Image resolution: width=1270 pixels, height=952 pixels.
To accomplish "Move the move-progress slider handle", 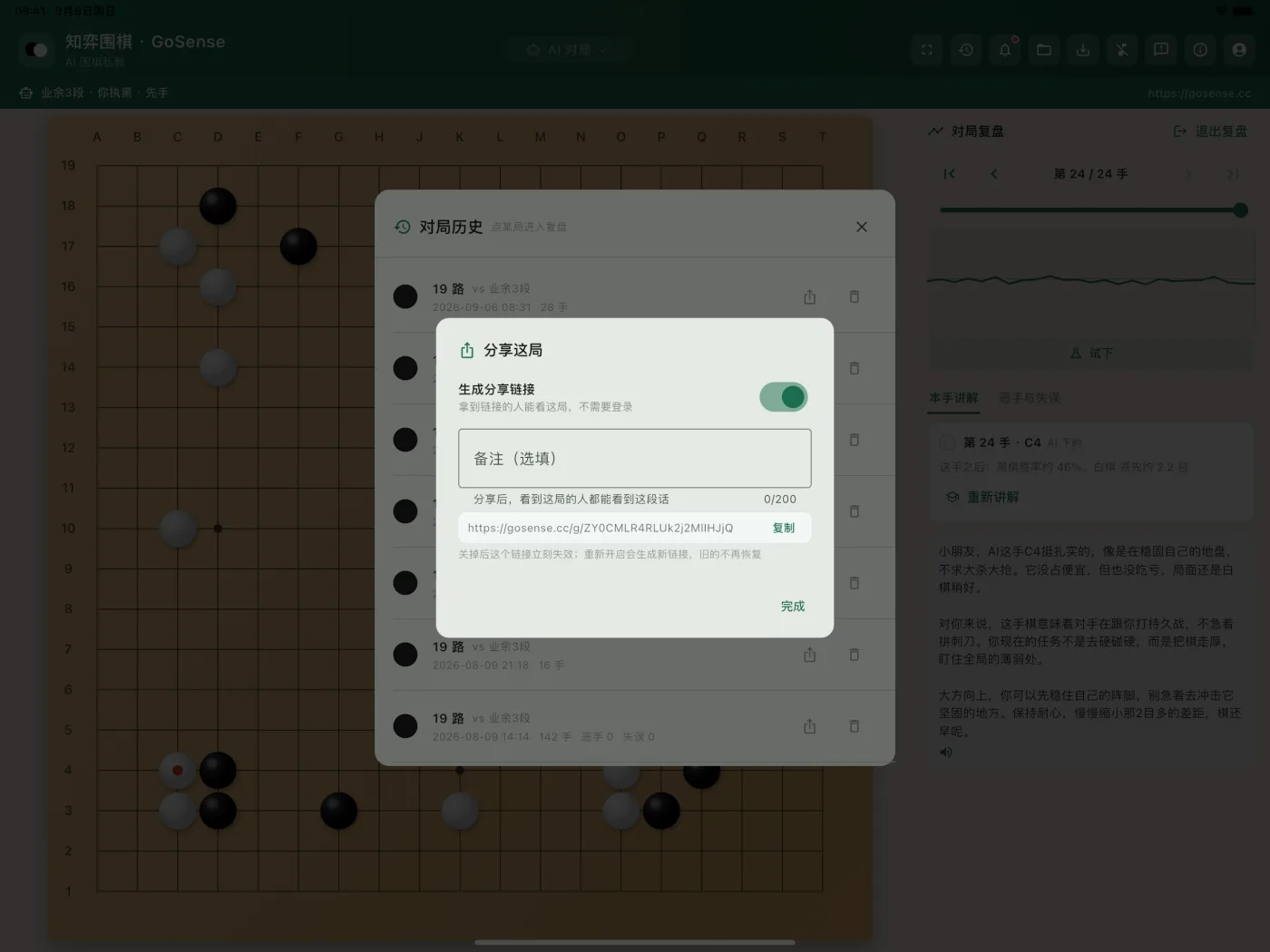I will click(x=1240, y=210).
